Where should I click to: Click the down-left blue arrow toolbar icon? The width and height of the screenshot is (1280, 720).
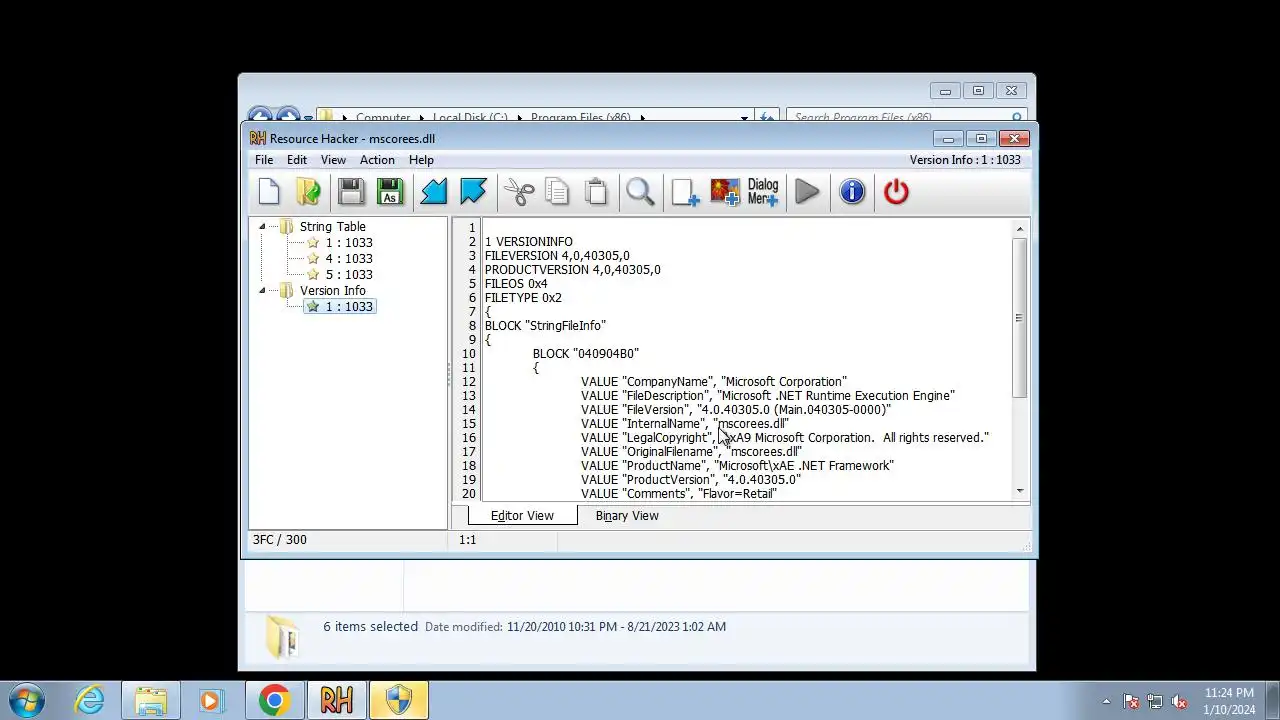(433, 192)
